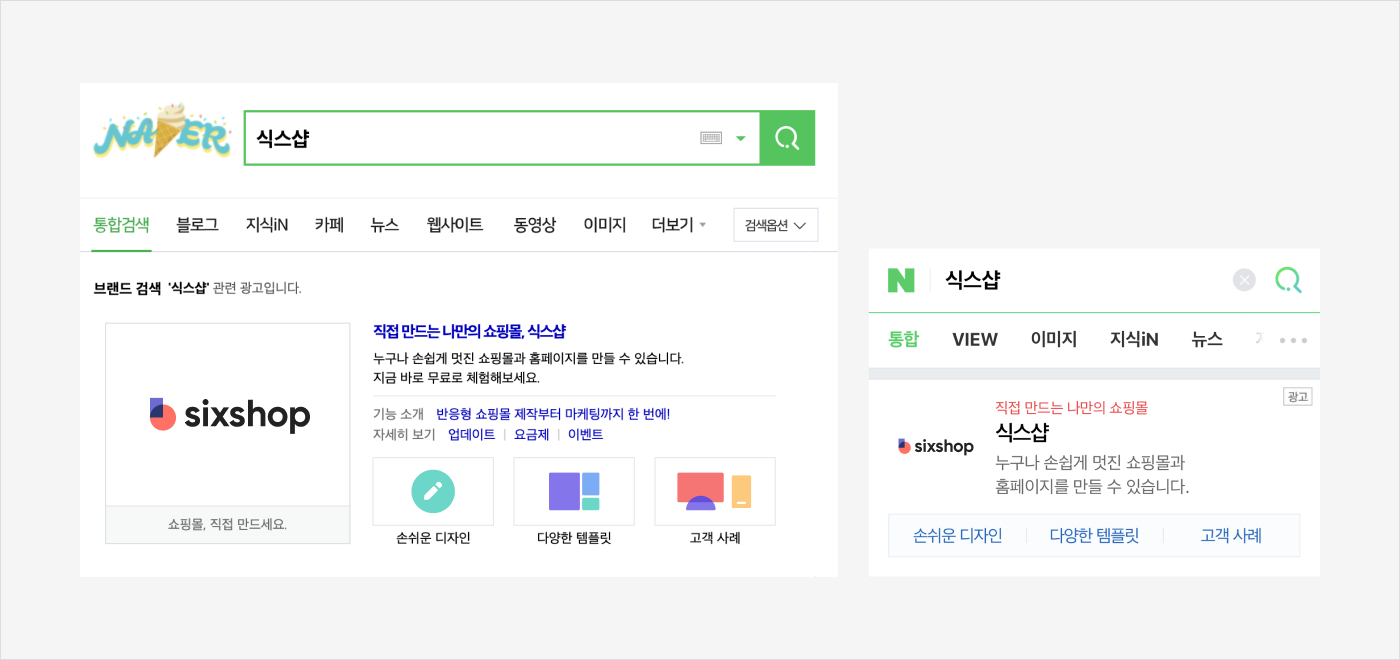Switch to the 블로그 tab
Viewport: 1400px width, 660px height.
point(197,225)
